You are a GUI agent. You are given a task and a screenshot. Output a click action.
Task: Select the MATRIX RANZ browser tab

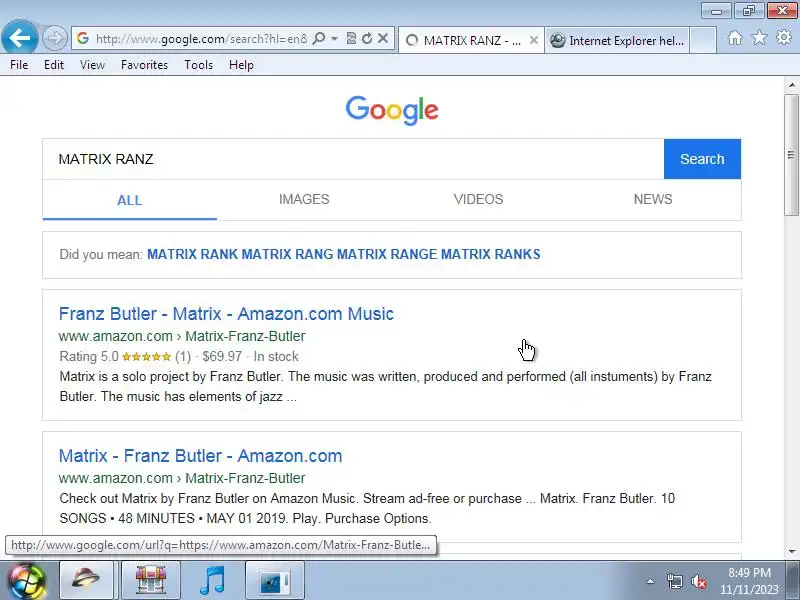471,40
